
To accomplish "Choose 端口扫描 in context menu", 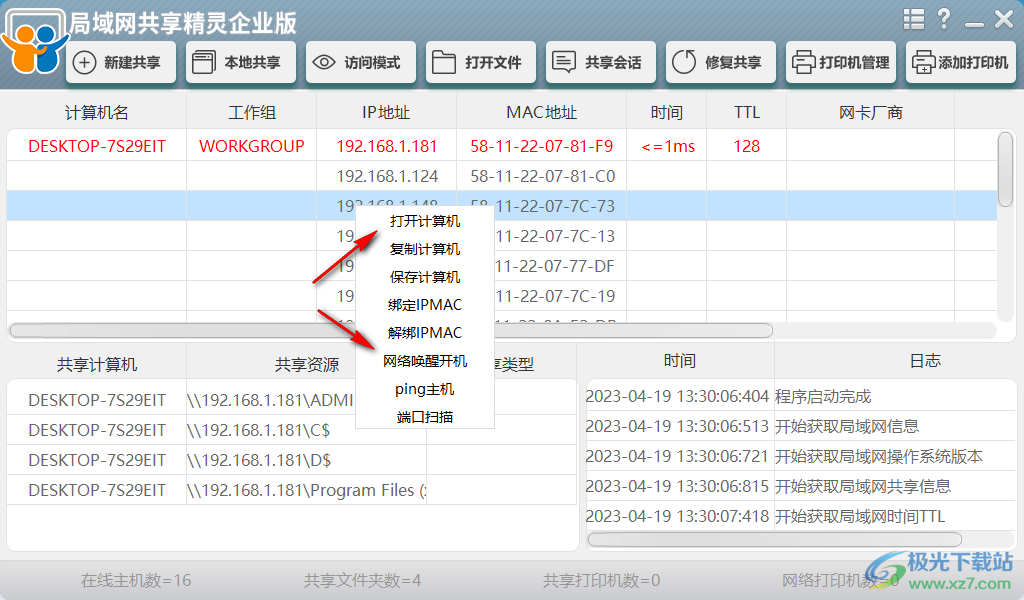I will 424,417.
